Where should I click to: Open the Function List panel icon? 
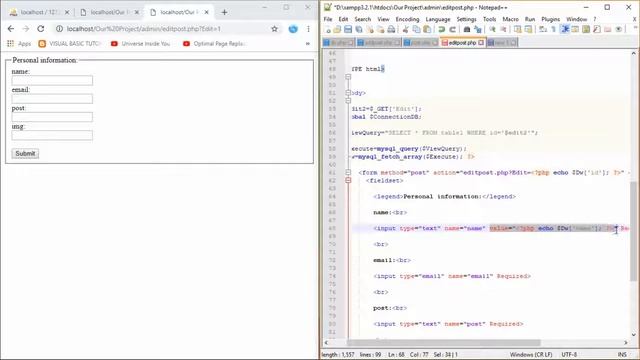pyautogui.click(x=597, y=29)
